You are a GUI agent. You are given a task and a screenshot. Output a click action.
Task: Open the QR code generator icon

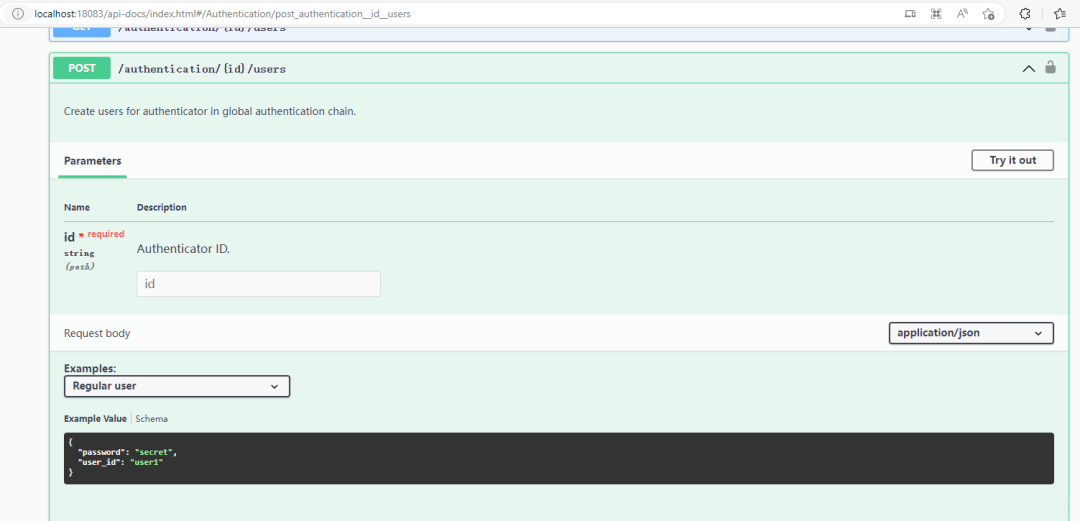point(936,14)
